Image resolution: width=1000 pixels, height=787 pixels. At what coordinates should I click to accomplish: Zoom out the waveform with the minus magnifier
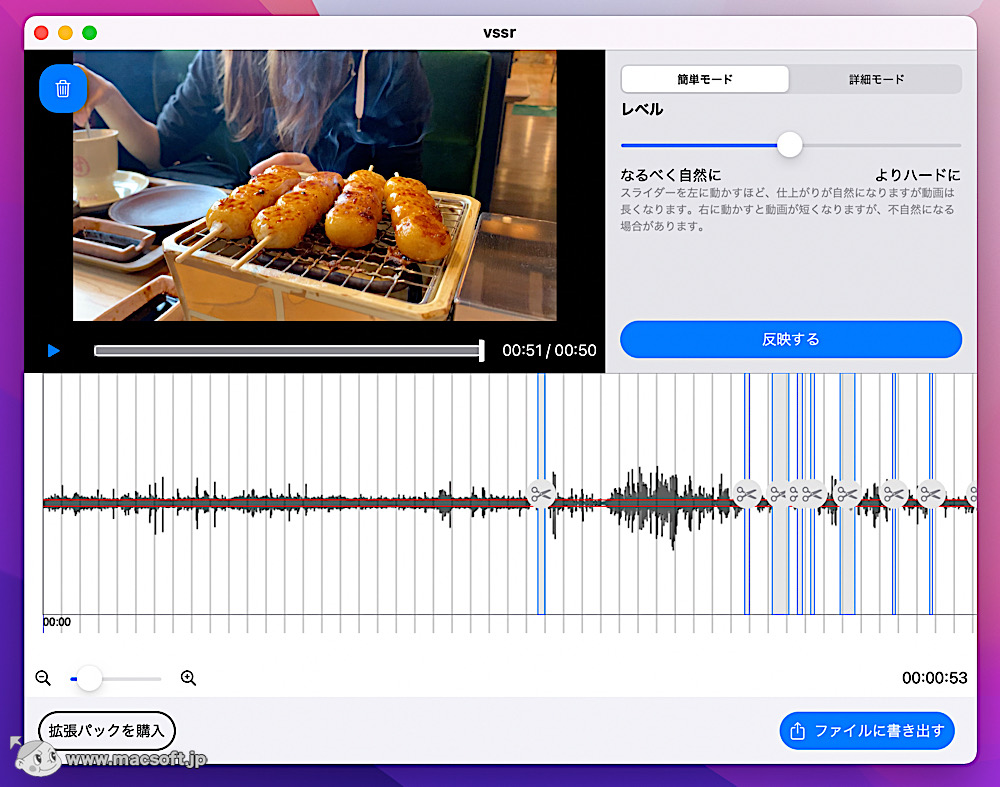pos(42,678)
